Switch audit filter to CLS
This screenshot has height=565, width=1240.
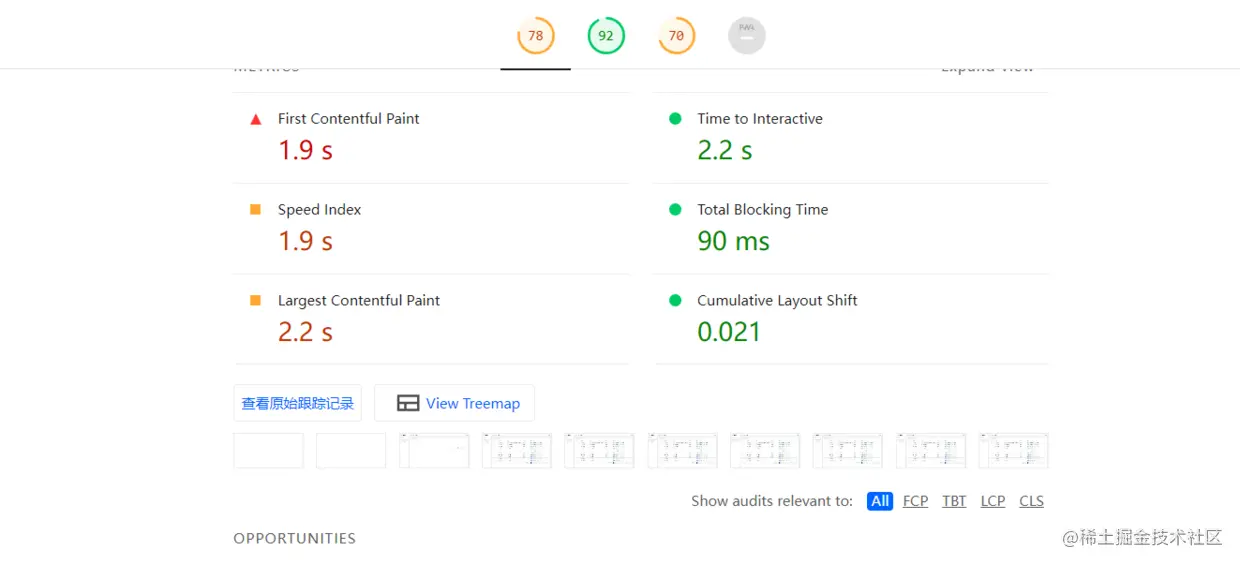[x=1031, y=501]
